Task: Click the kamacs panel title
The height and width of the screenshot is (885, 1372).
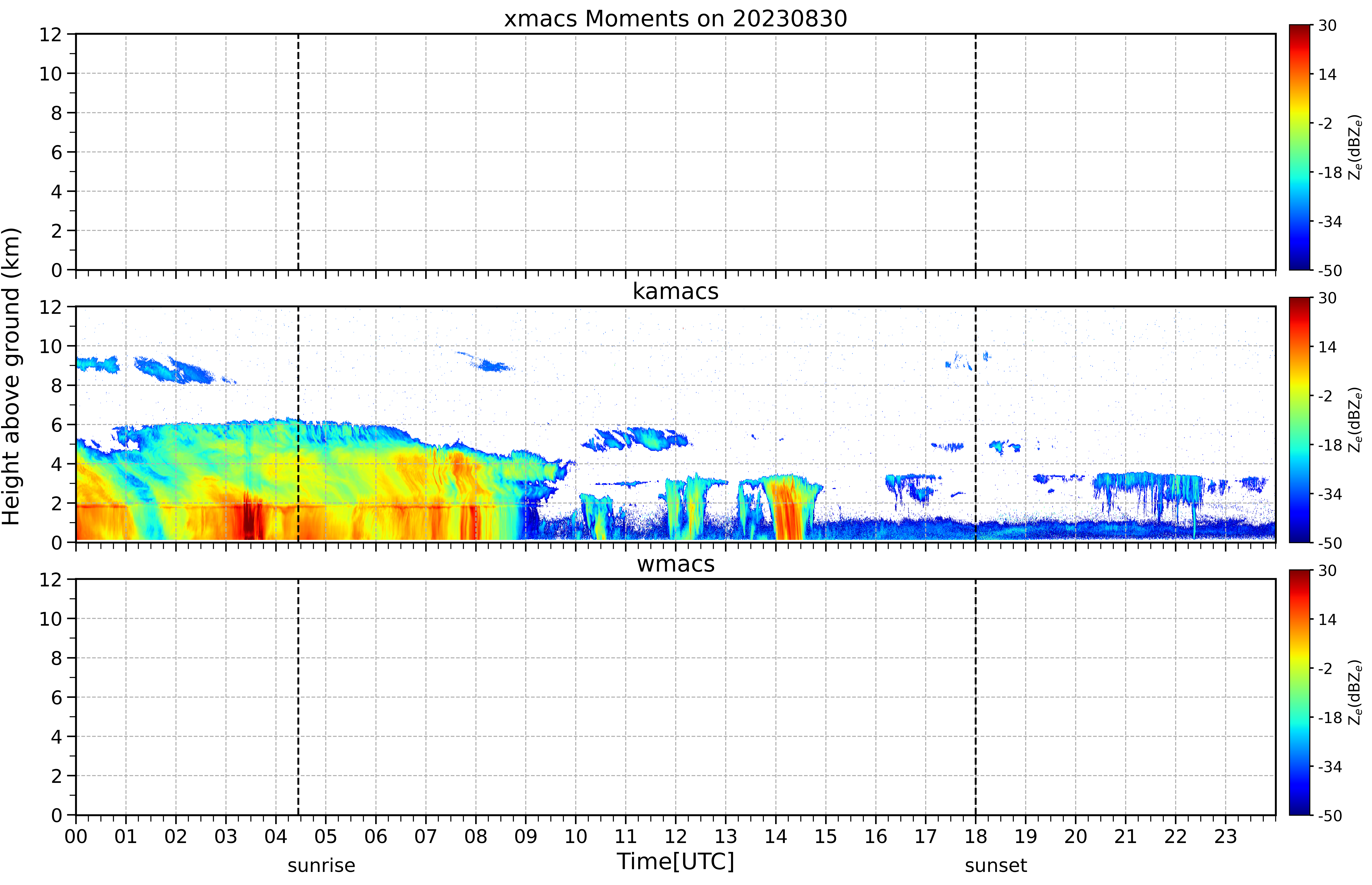Action: click(x=675, y=291)
